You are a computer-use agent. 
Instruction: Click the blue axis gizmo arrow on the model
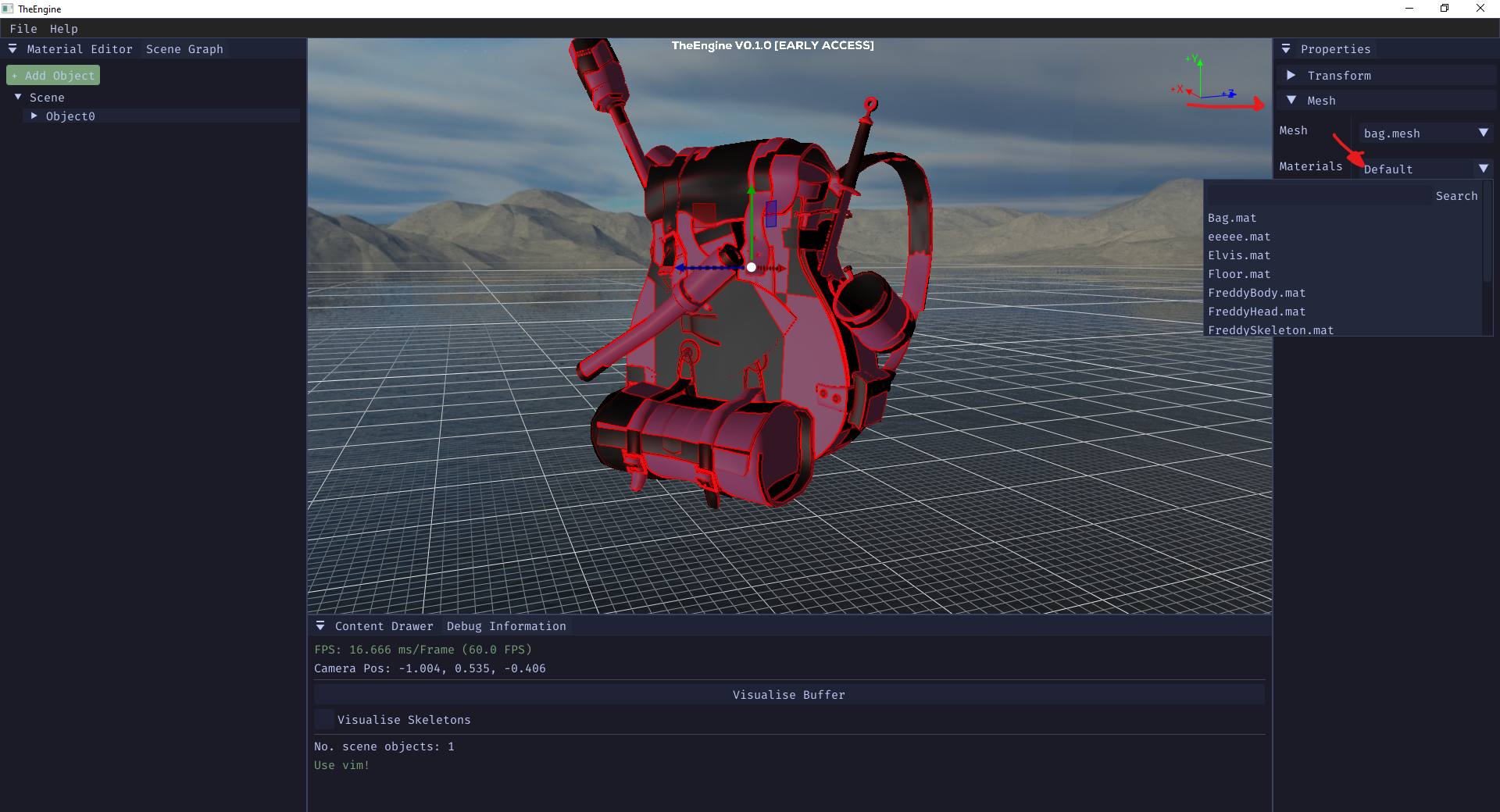(x=680, y=268)
